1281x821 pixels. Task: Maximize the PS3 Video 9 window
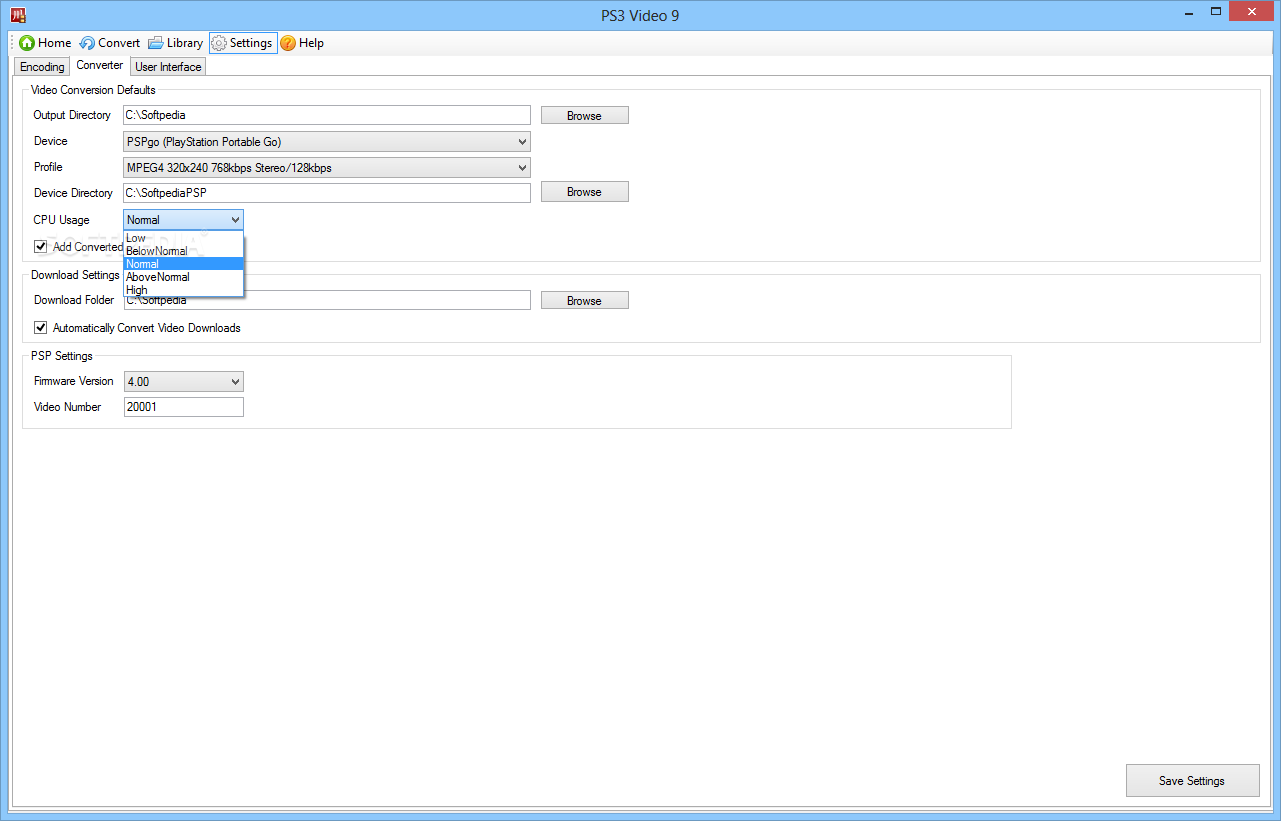click(1217, 12)
